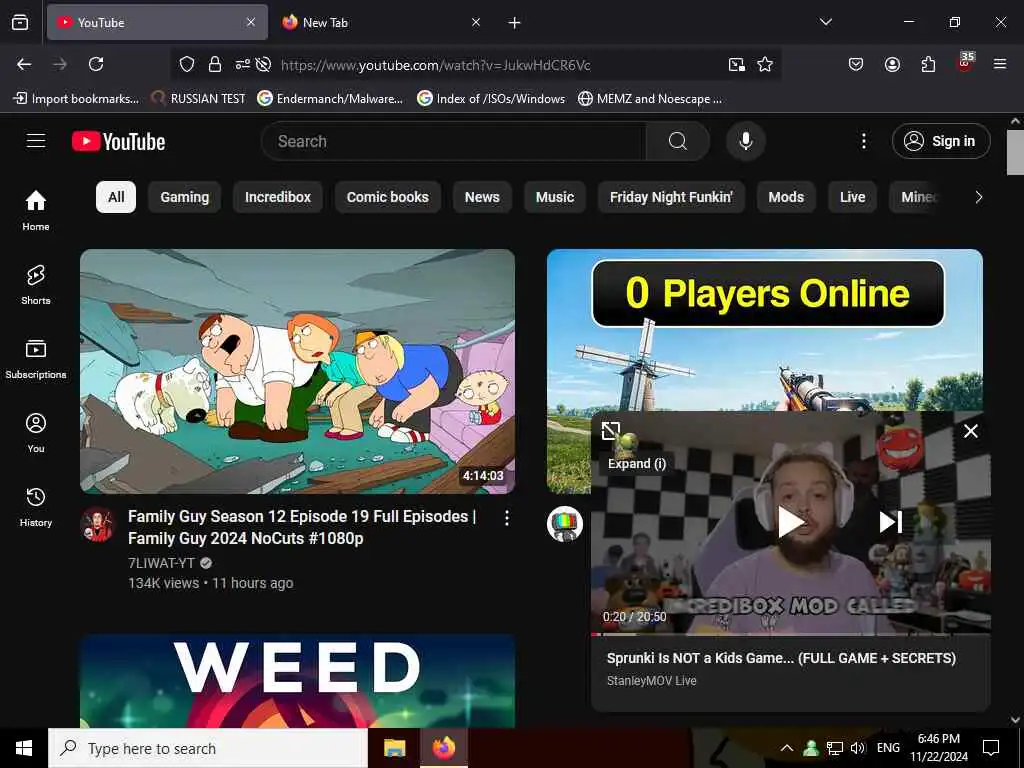Select the Gaming filter chip
Image resolution: width=1024 pixels, height=768 pixels.
[x=185, y=197]
